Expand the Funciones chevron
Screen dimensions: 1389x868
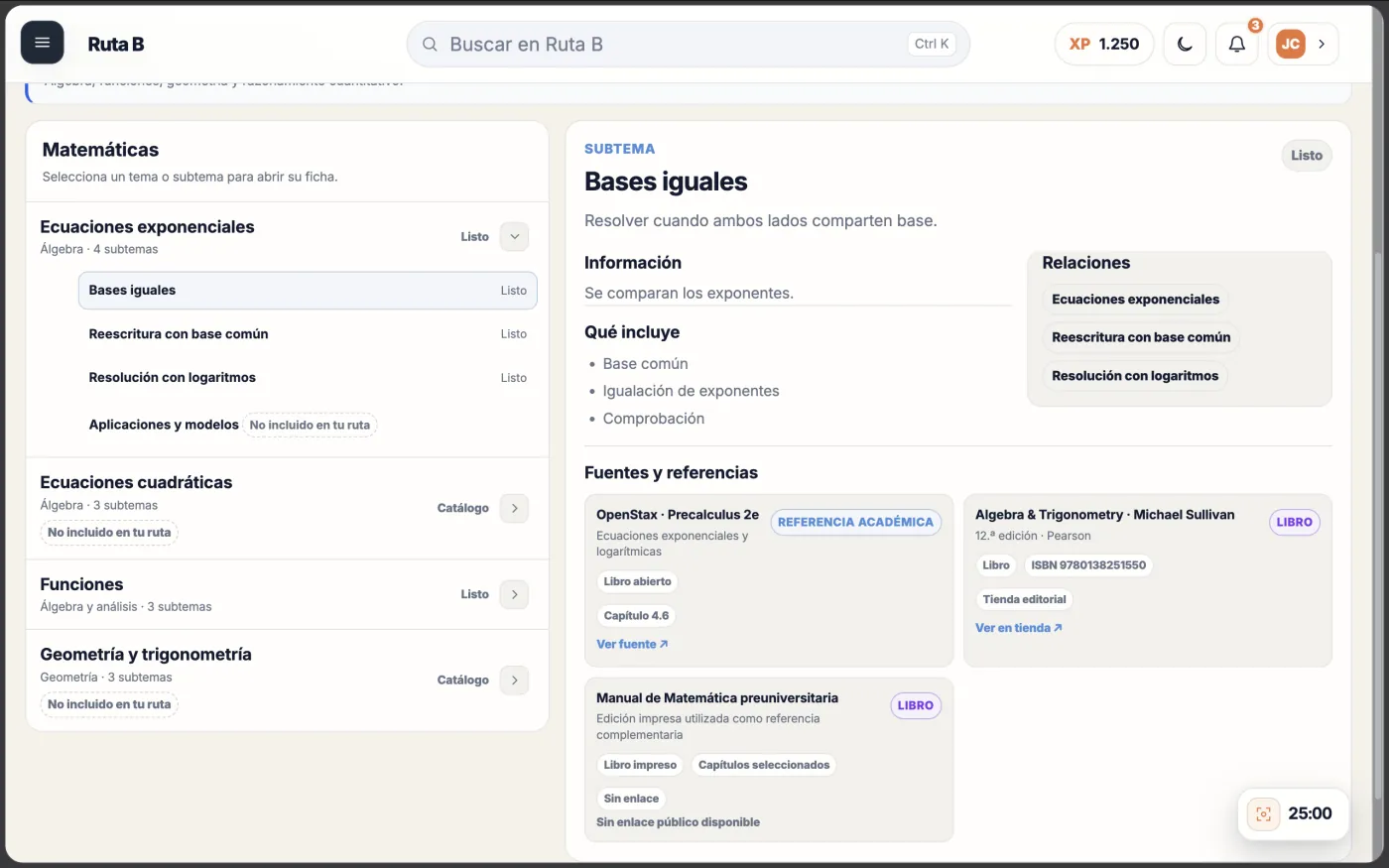click(514, 594)
